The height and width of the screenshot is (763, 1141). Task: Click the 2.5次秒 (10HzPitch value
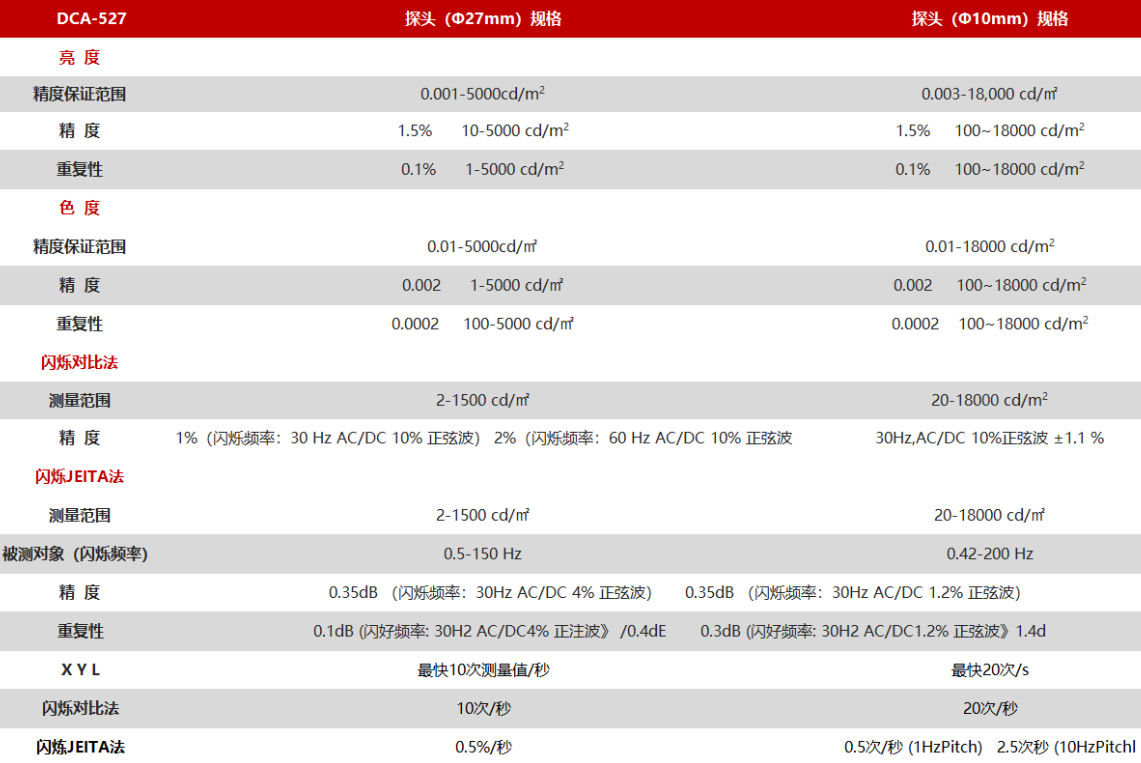(1066, 747)
